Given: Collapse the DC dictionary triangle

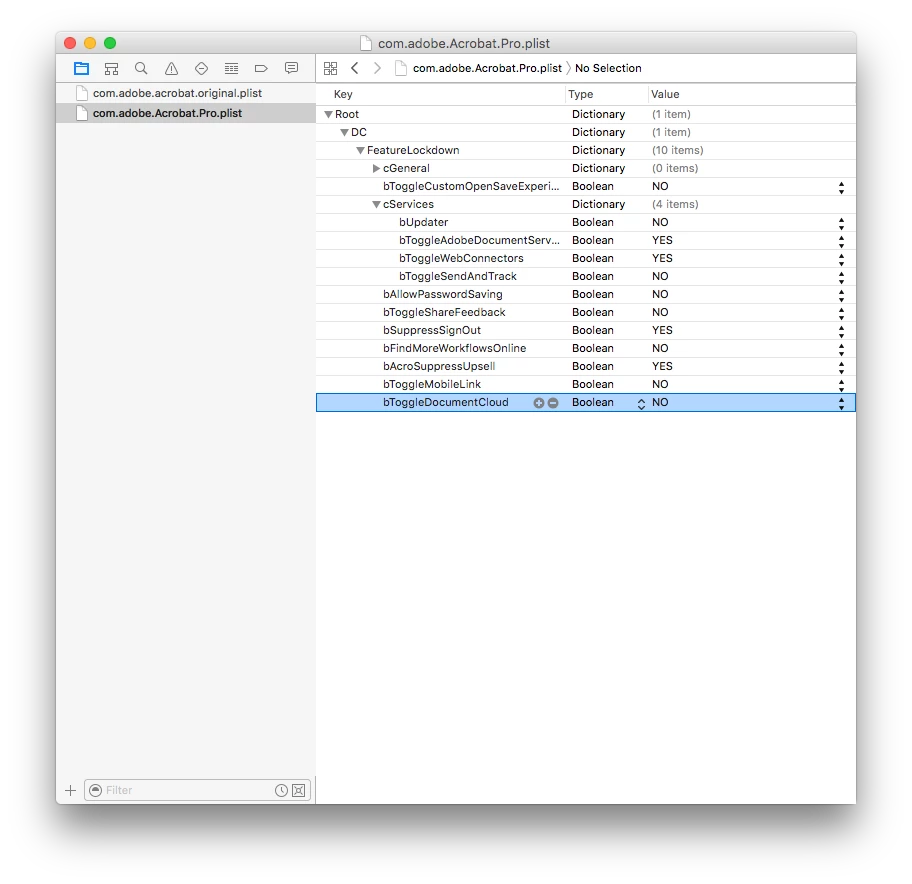Looking at the screenshot, I should coord(344,133).
